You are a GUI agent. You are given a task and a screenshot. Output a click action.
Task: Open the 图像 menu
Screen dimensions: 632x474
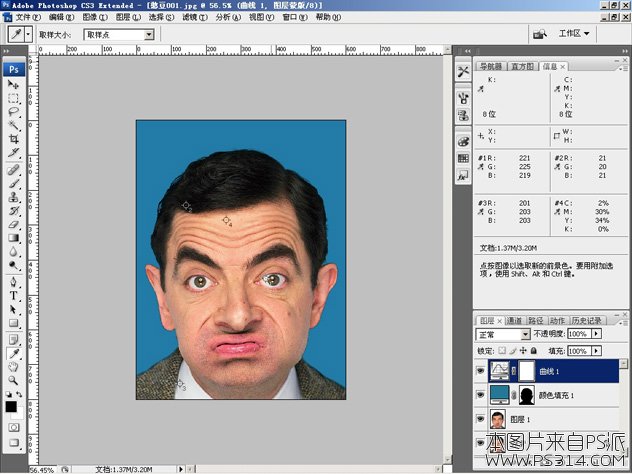coord(95,17)
